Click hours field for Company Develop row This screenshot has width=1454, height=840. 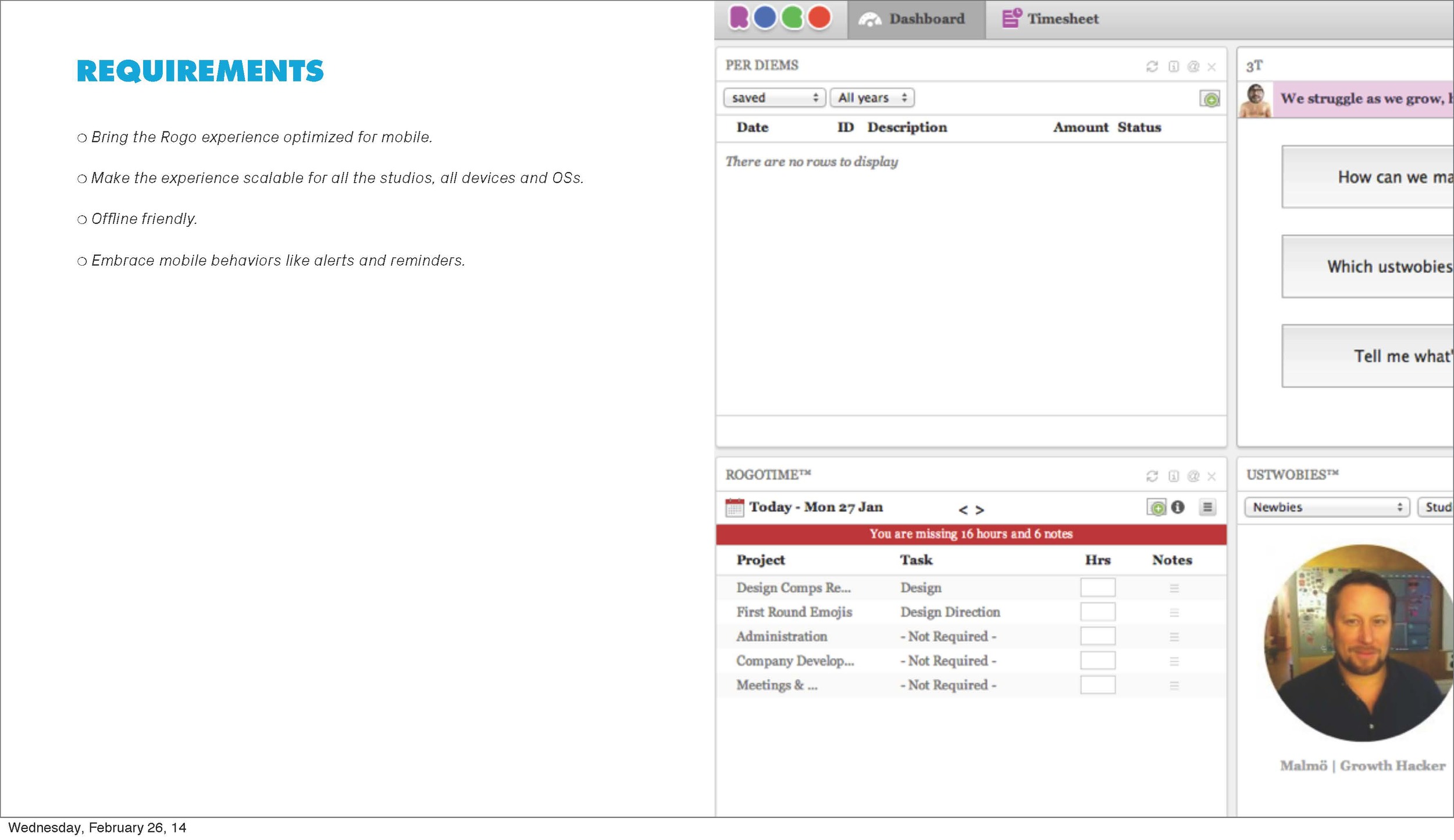tap(1098, 660)
